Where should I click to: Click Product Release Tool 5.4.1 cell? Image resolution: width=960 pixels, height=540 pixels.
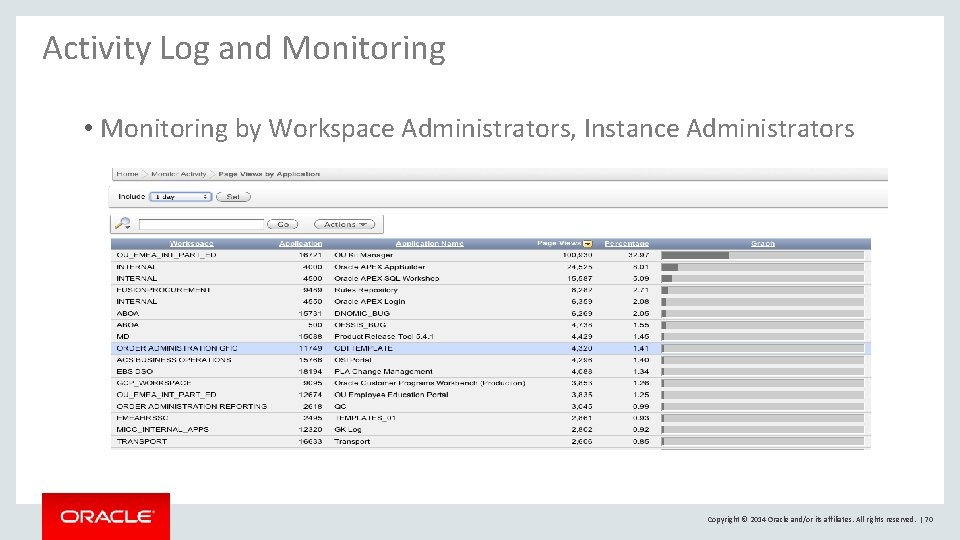click(384, 337)
